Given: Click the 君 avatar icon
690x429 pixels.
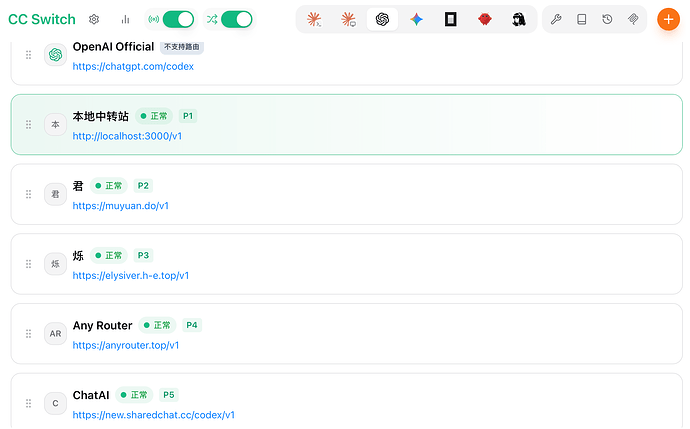Looking at the screenshot, I should click(x=55, y=194).
